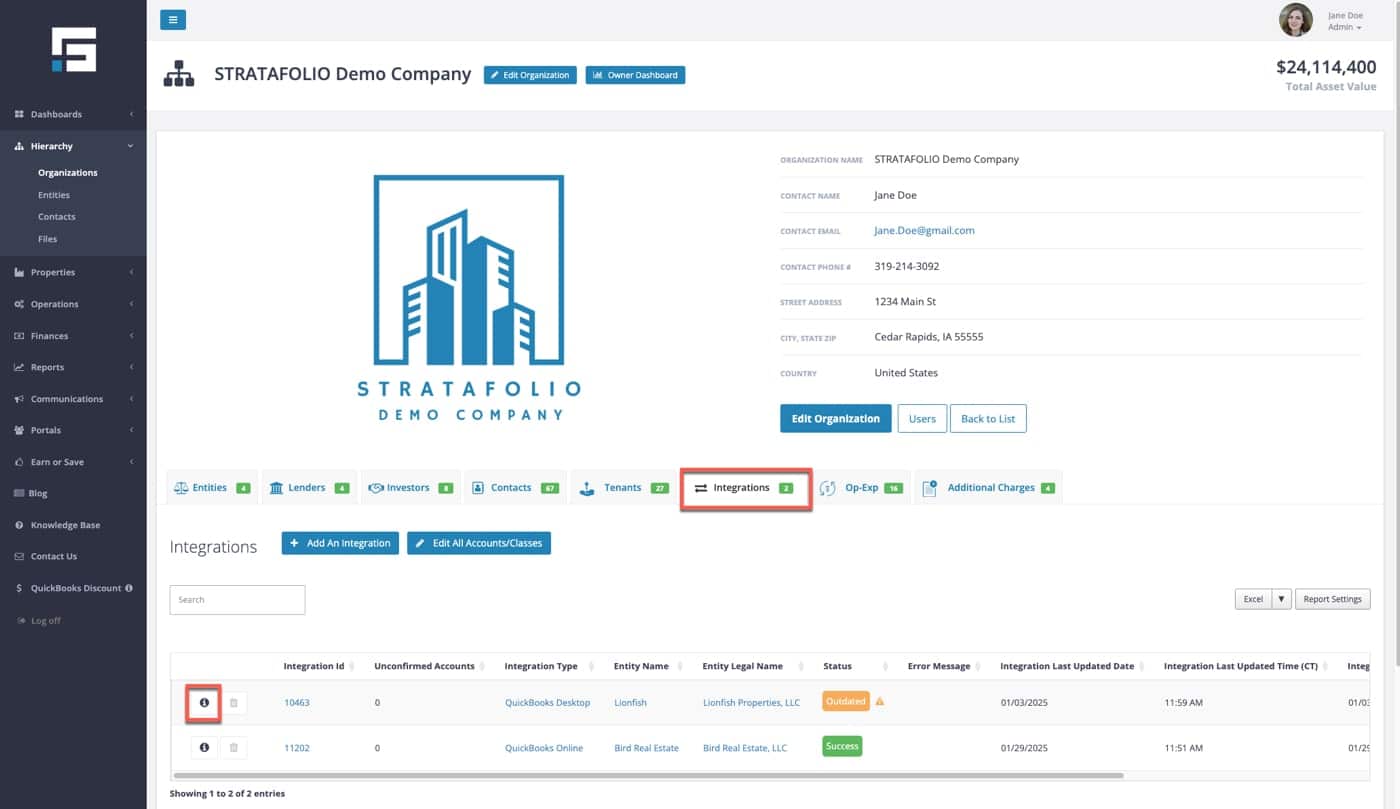The image size is (1400, 809).
Task: Sort by Integration Last Updated Date column
Action: point(1073,666)
